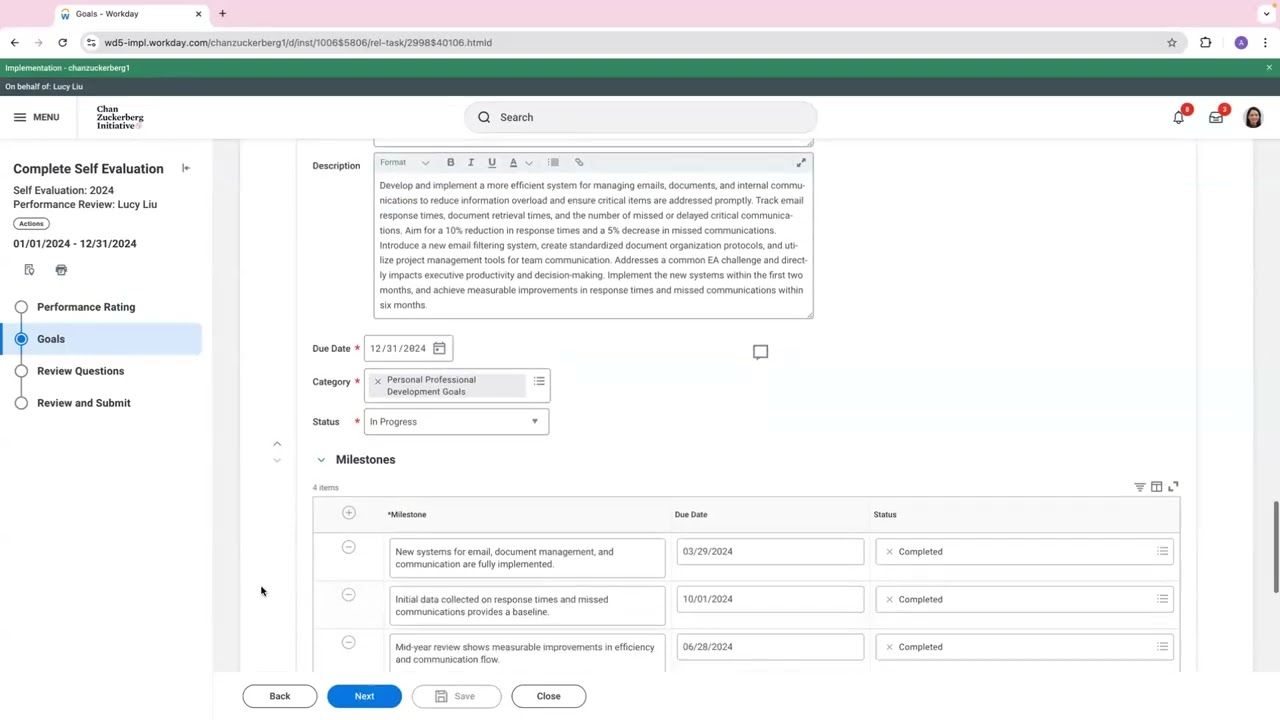1280x720 pixels.
Task: Select the Review and Submit step
Action: [84, 403]
